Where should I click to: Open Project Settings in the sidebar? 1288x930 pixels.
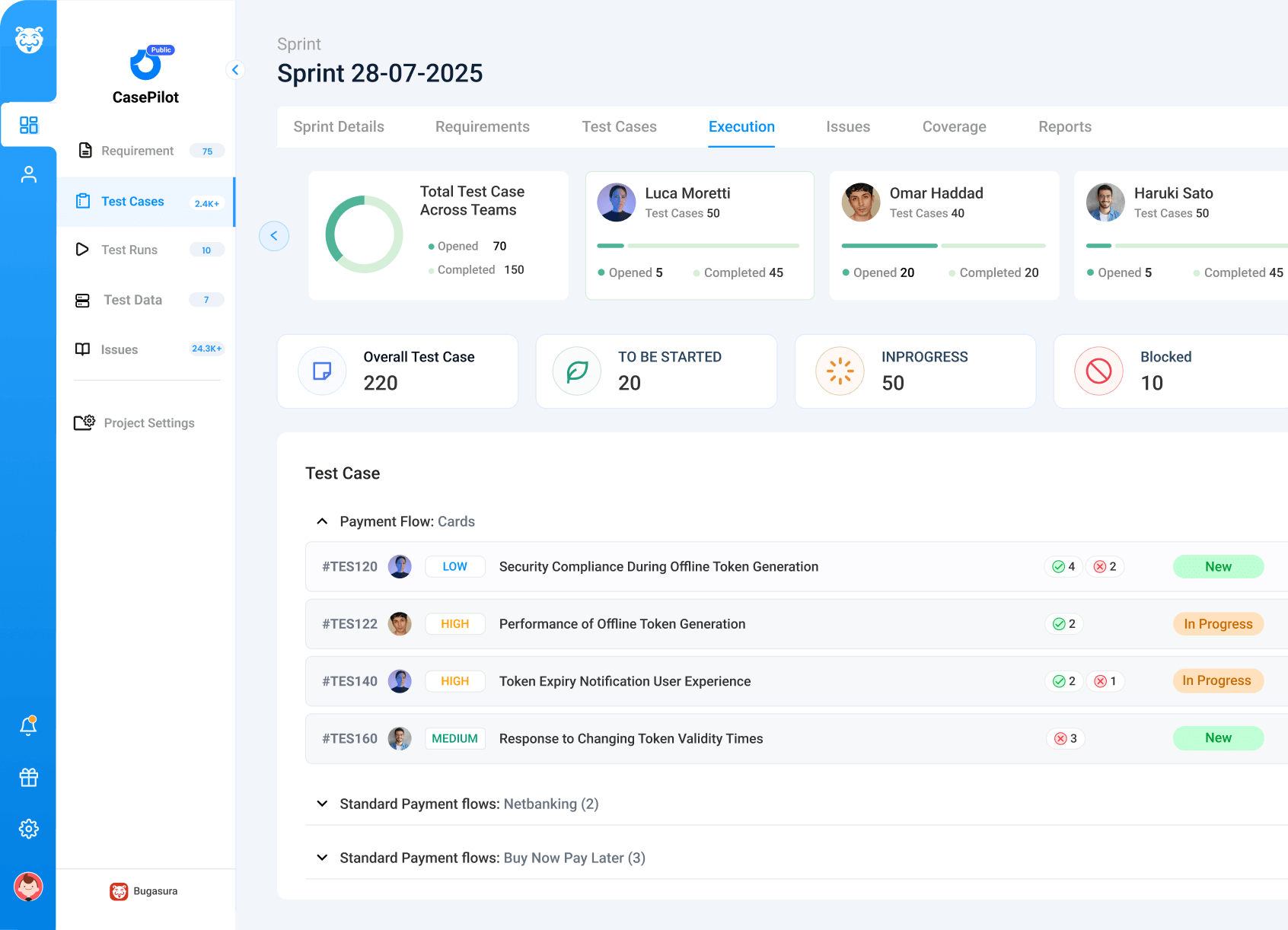[x=148, y=423]
